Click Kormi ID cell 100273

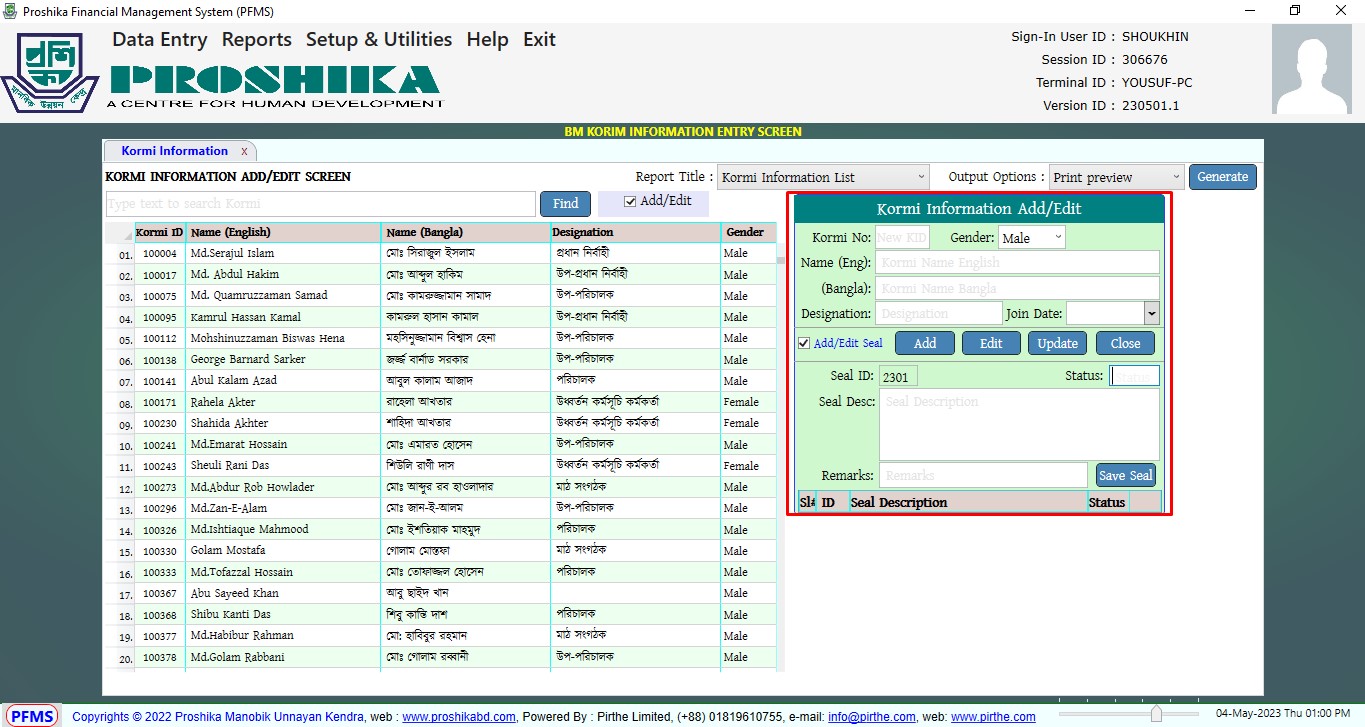pos(160,487)
